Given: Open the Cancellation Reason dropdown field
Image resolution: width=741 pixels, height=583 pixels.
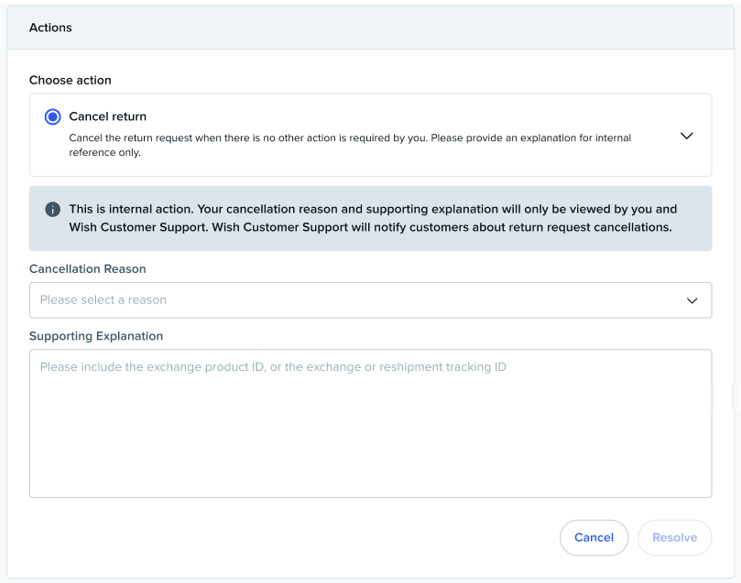Looking at the screenshot, I should [x=370, y=300].
